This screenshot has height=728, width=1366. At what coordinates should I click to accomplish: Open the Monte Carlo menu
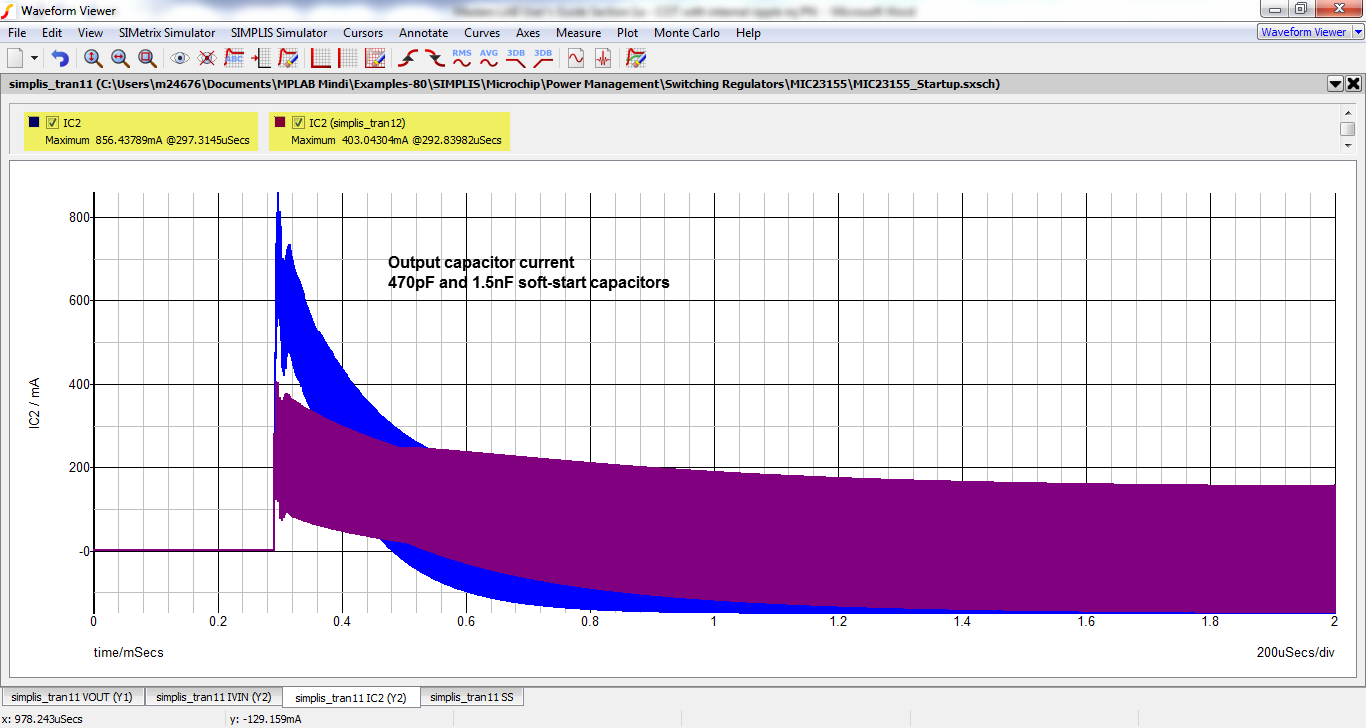point(686,32)
